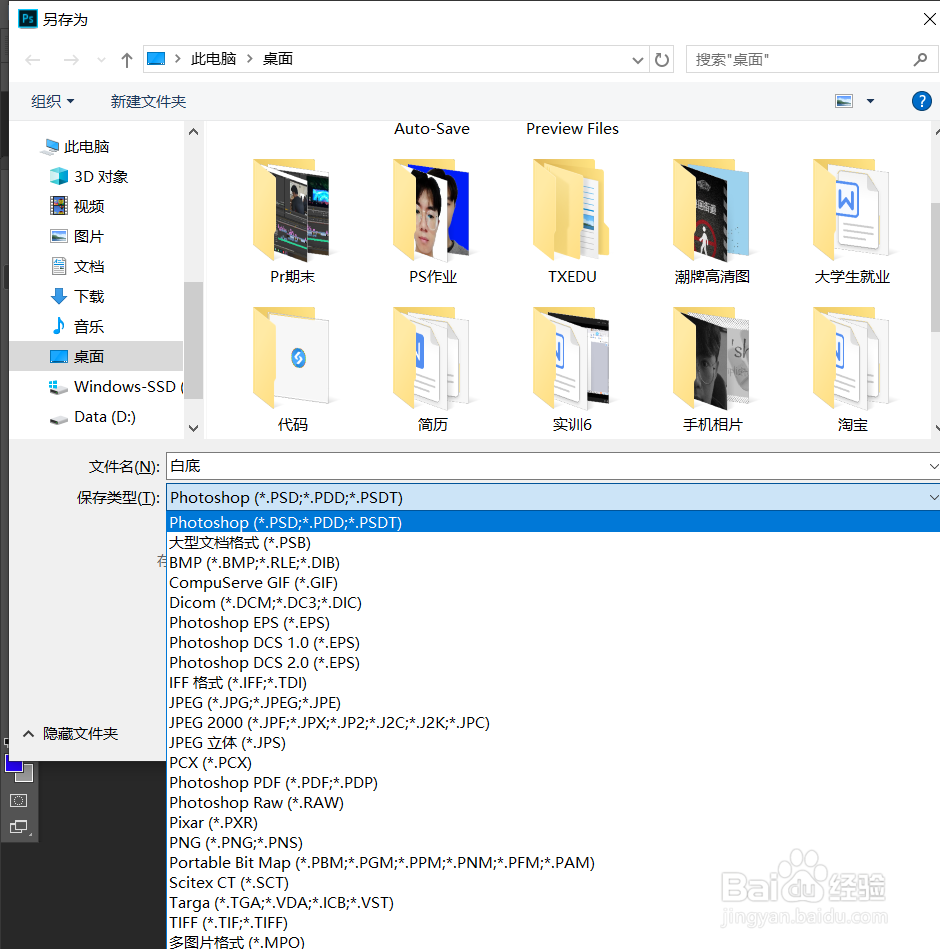Choose Photoshop DCS 1.0 format
Screen dimensions: 940x949
pos(553,643)
